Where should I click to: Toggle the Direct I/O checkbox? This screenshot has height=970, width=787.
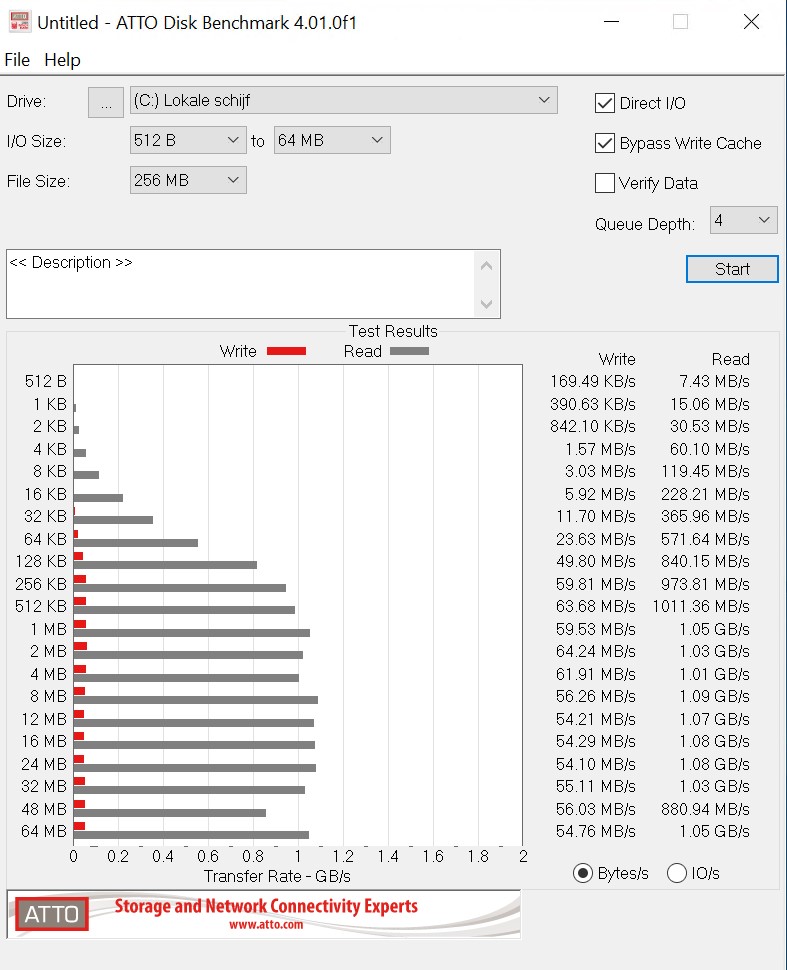[x=604, y=103]
